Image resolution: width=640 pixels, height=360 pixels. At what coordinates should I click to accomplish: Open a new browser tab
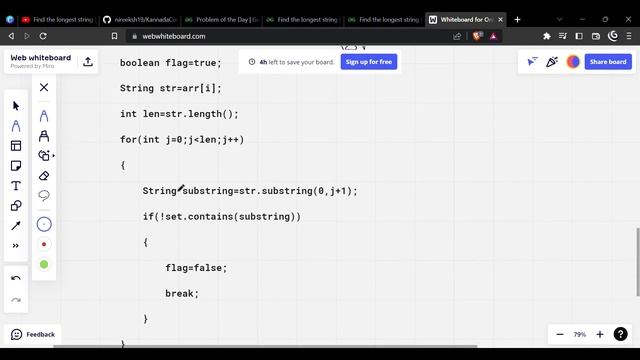pos(517,20)
